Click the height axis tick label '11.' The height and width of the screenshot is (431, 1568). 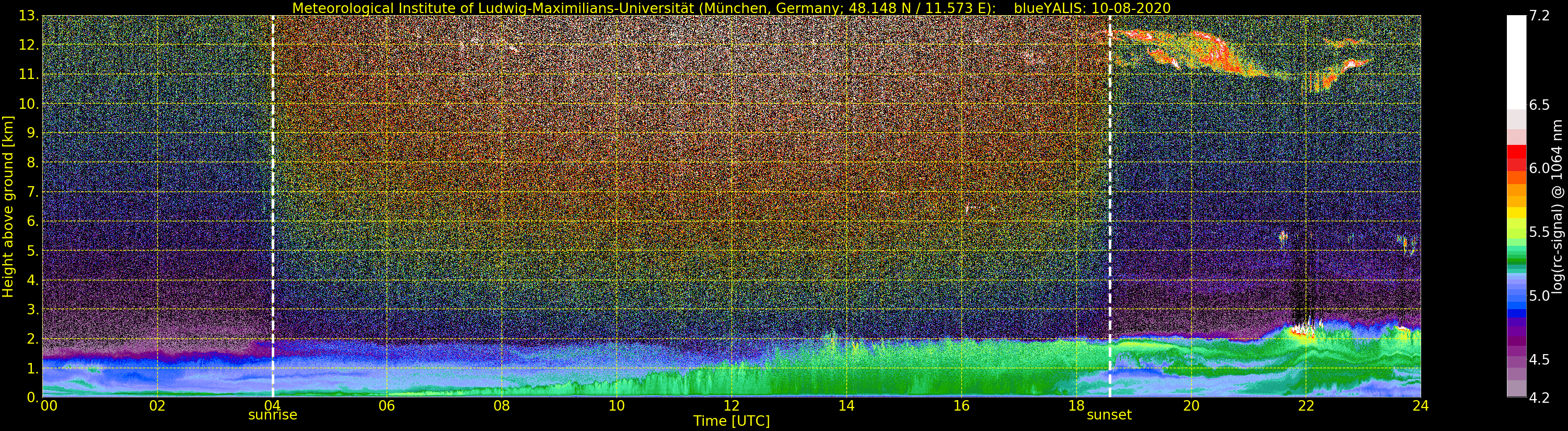[x=29, y=74]
